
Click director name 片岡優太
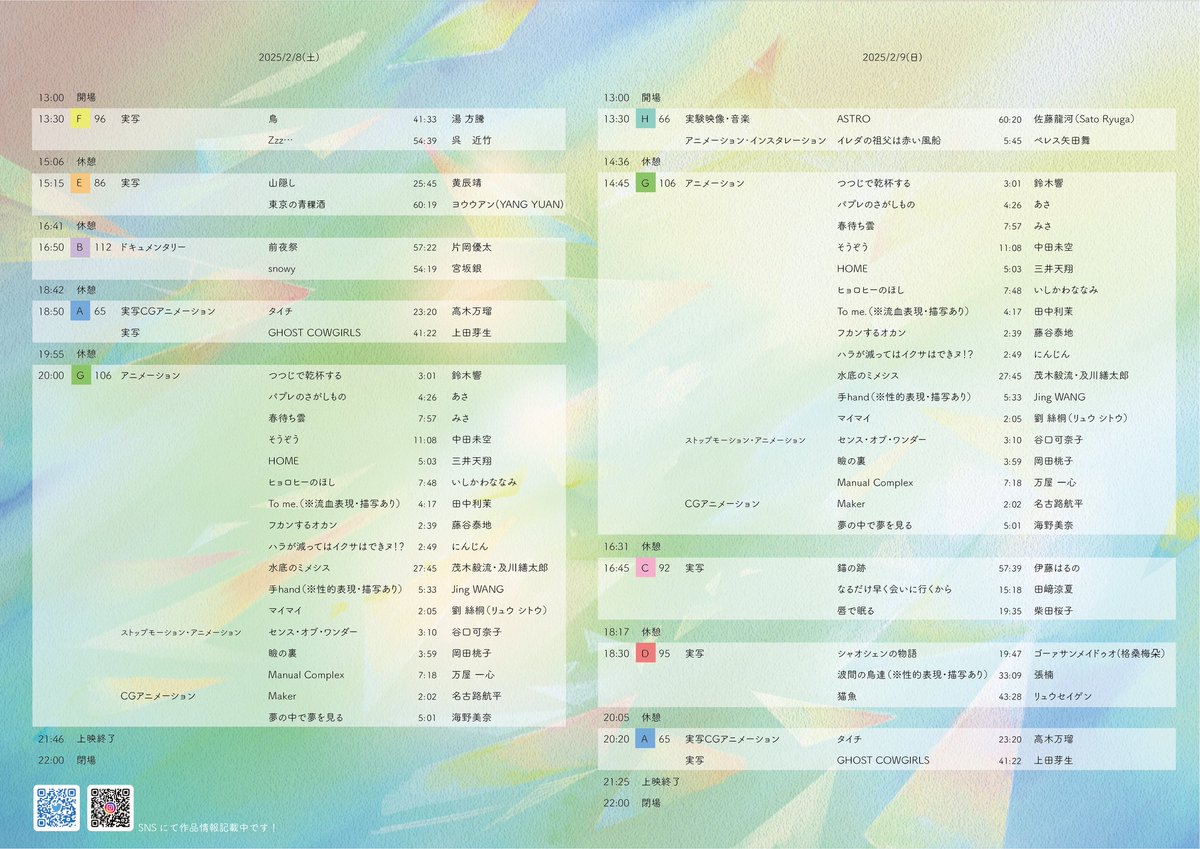(472, 247)
